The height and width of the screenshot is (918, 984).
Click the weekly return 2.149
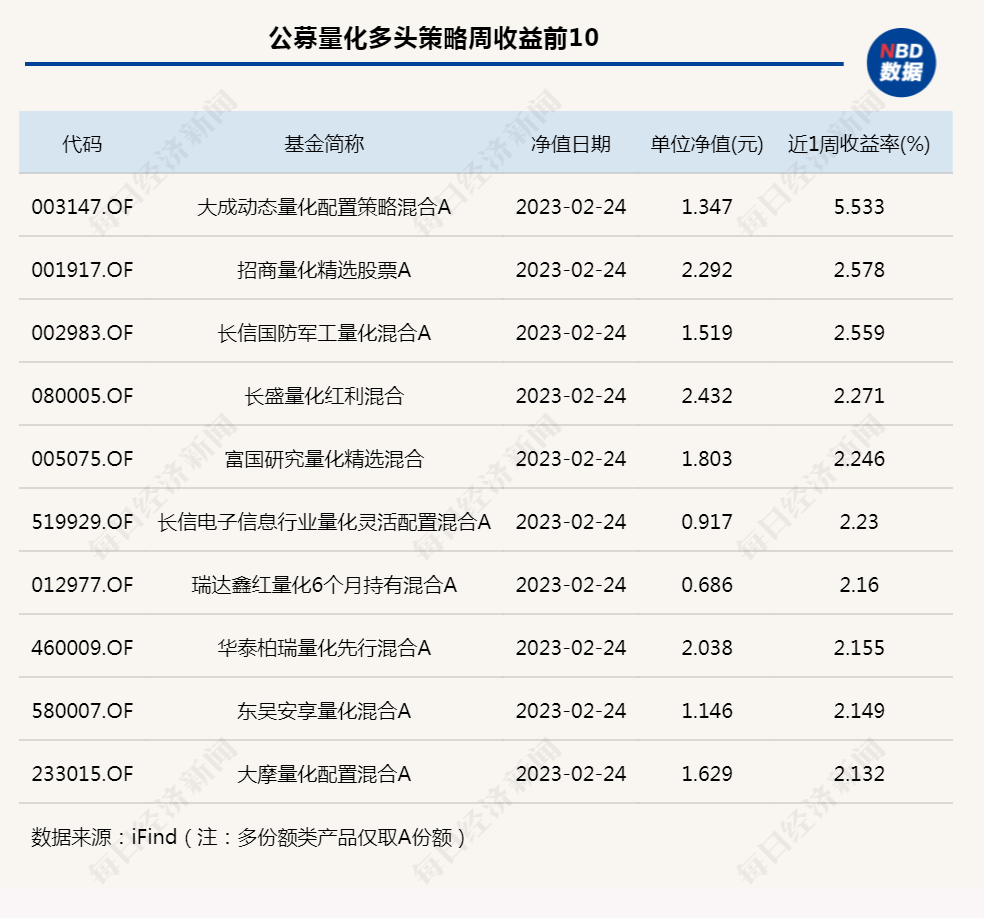pos(859,711)
